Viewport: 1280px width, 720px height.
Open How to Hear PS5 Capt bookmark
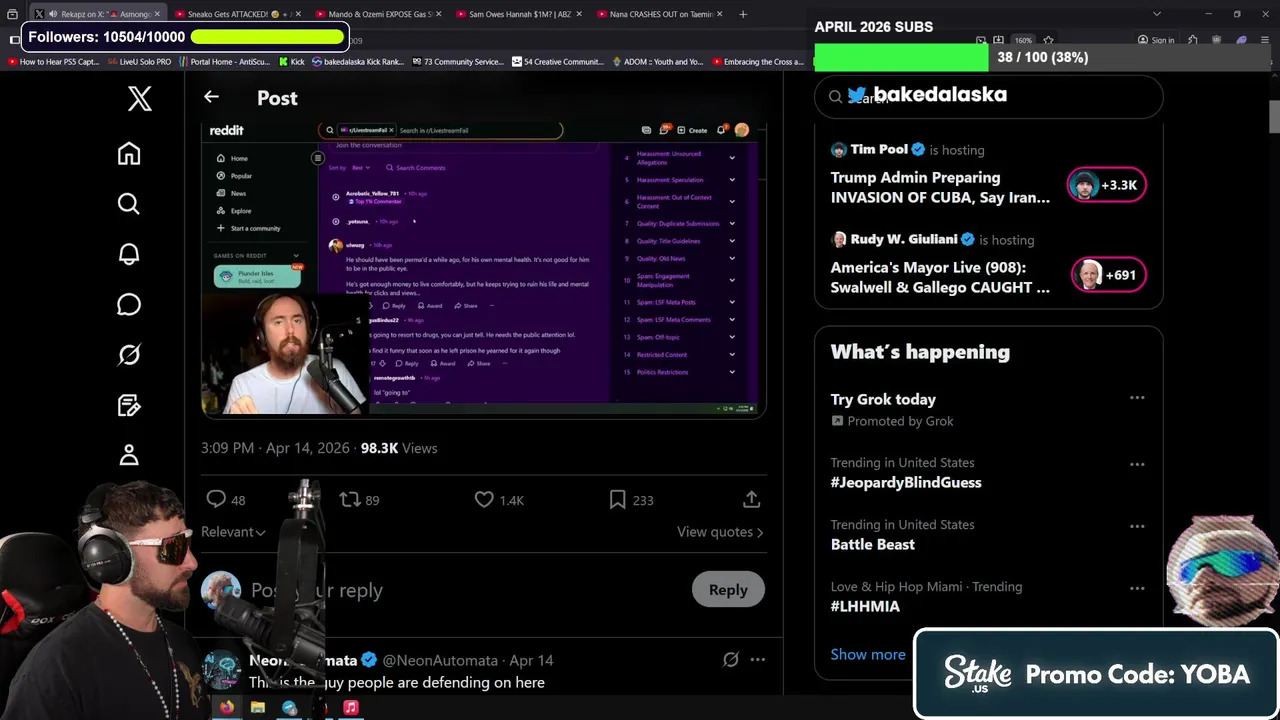(x=53, y=62)
